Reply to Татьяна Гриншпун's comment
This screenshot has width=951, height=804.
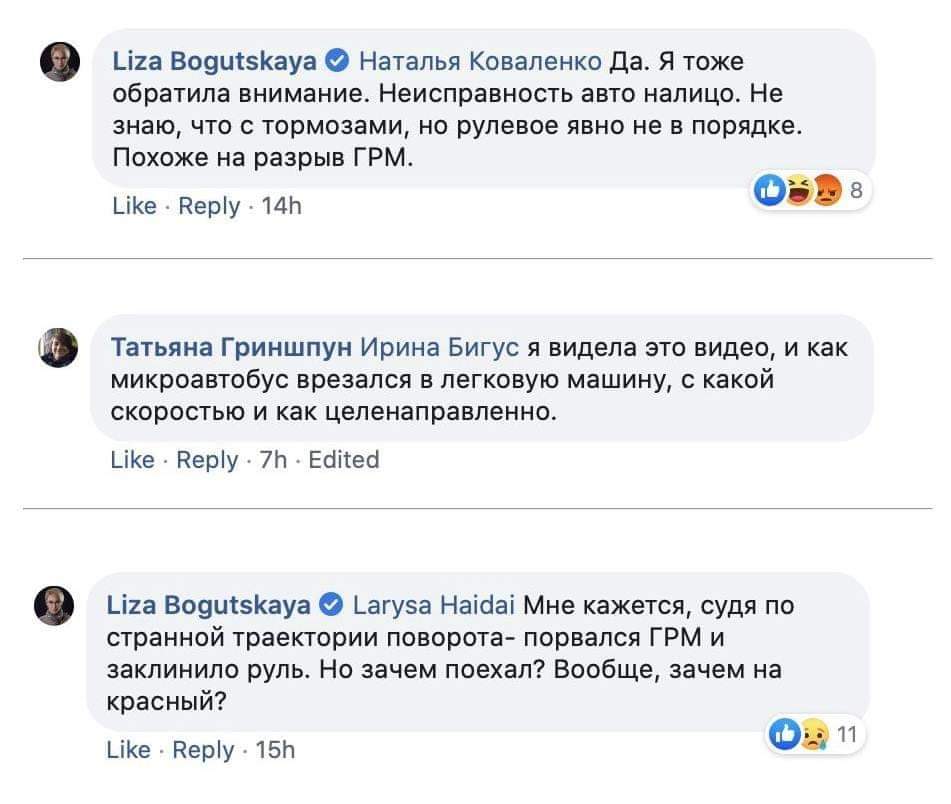207,460
